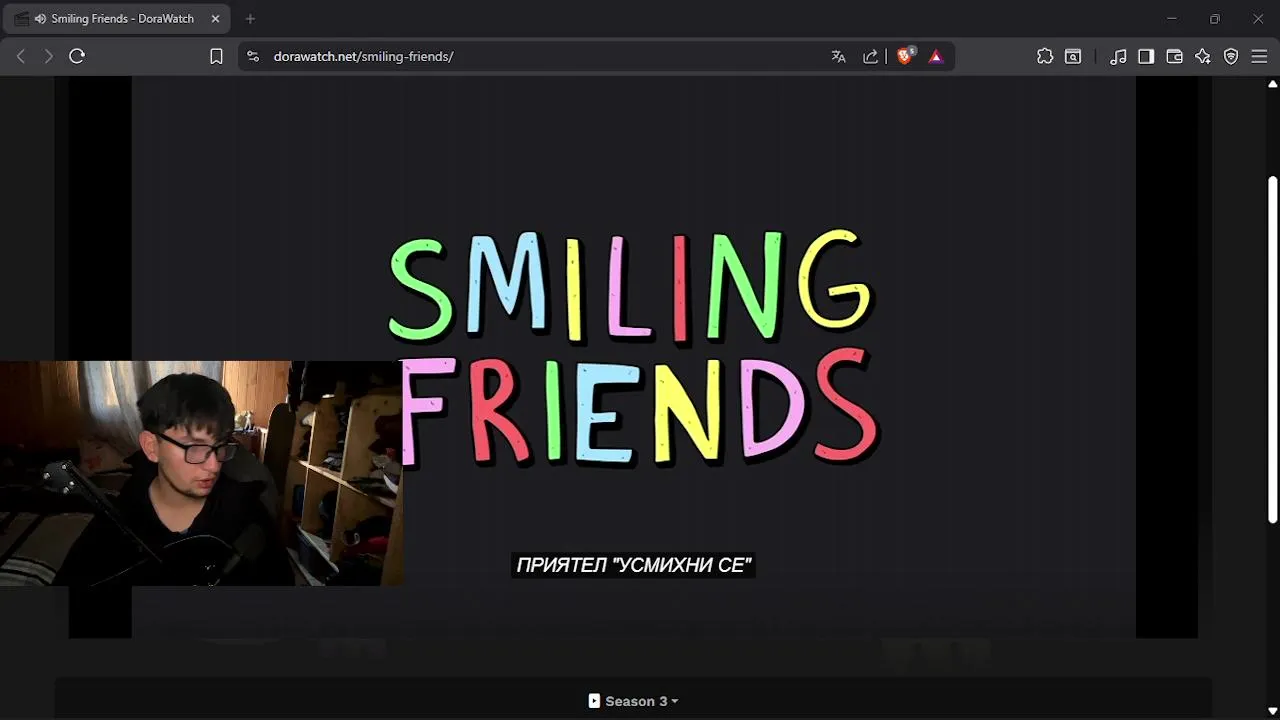Go back to the previous page
1280x720 pixels.
click(21, 57)
